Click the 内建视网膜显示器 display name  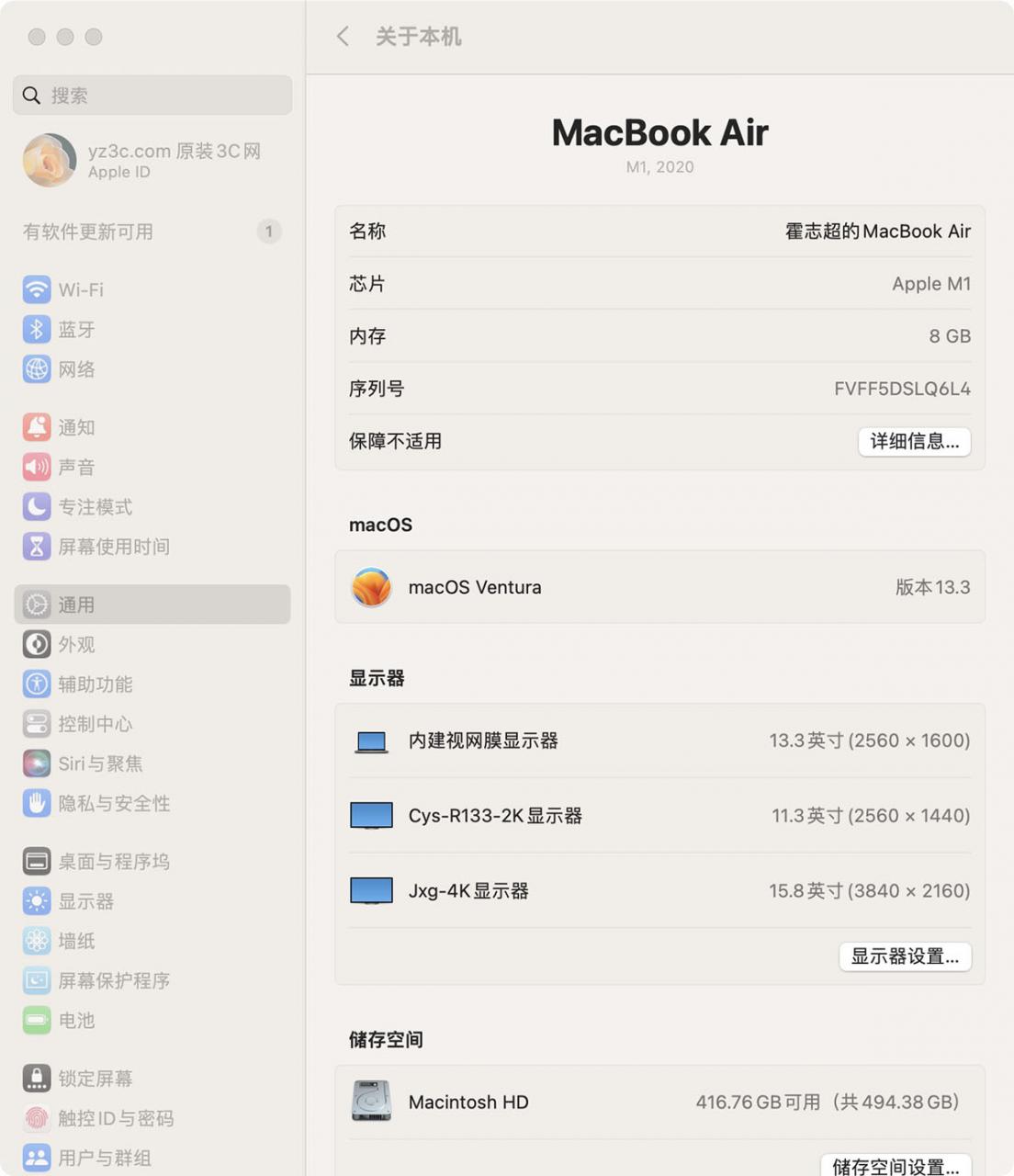(483, 741)
